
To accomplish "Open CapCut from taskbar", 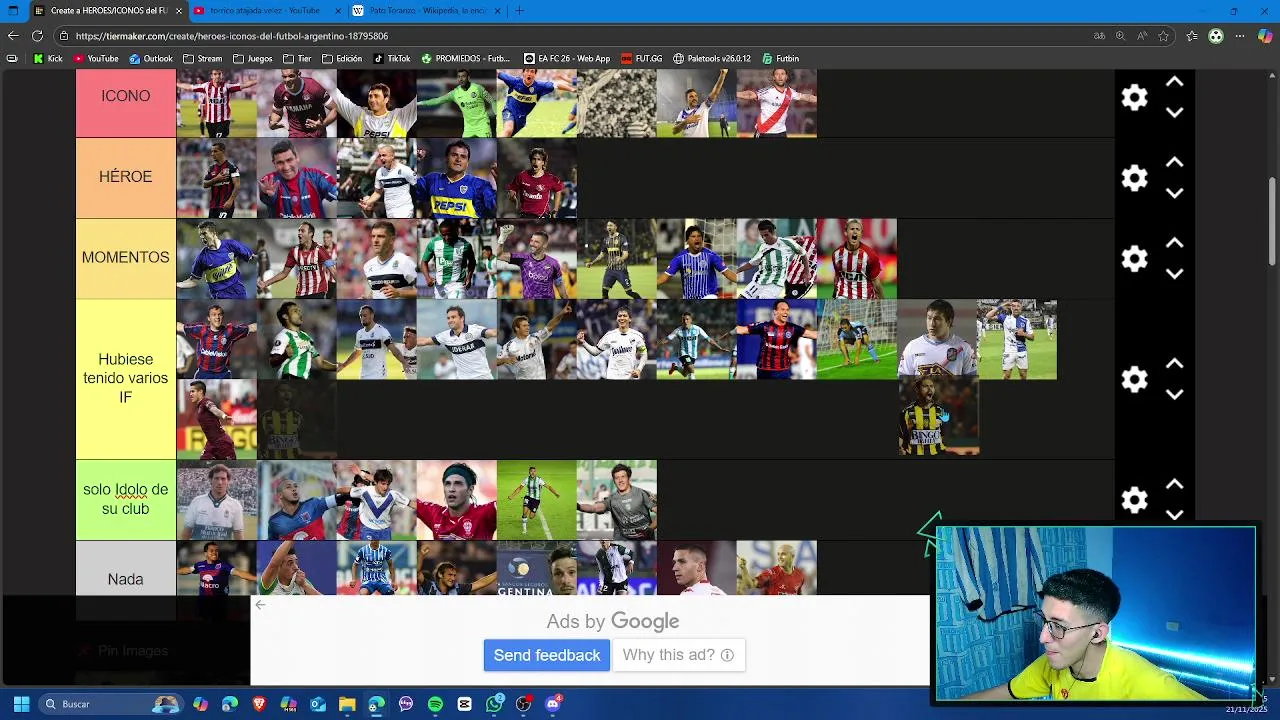I will pyautogui.click(x=464, y=704).
